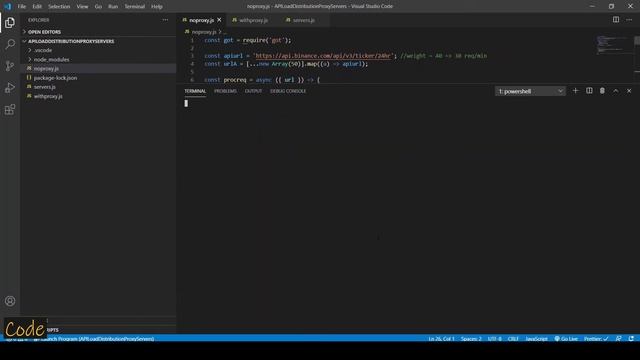Place cursor on line 1 of code
This screenshot has height=360, width=640.
click(x=248, y=40)
